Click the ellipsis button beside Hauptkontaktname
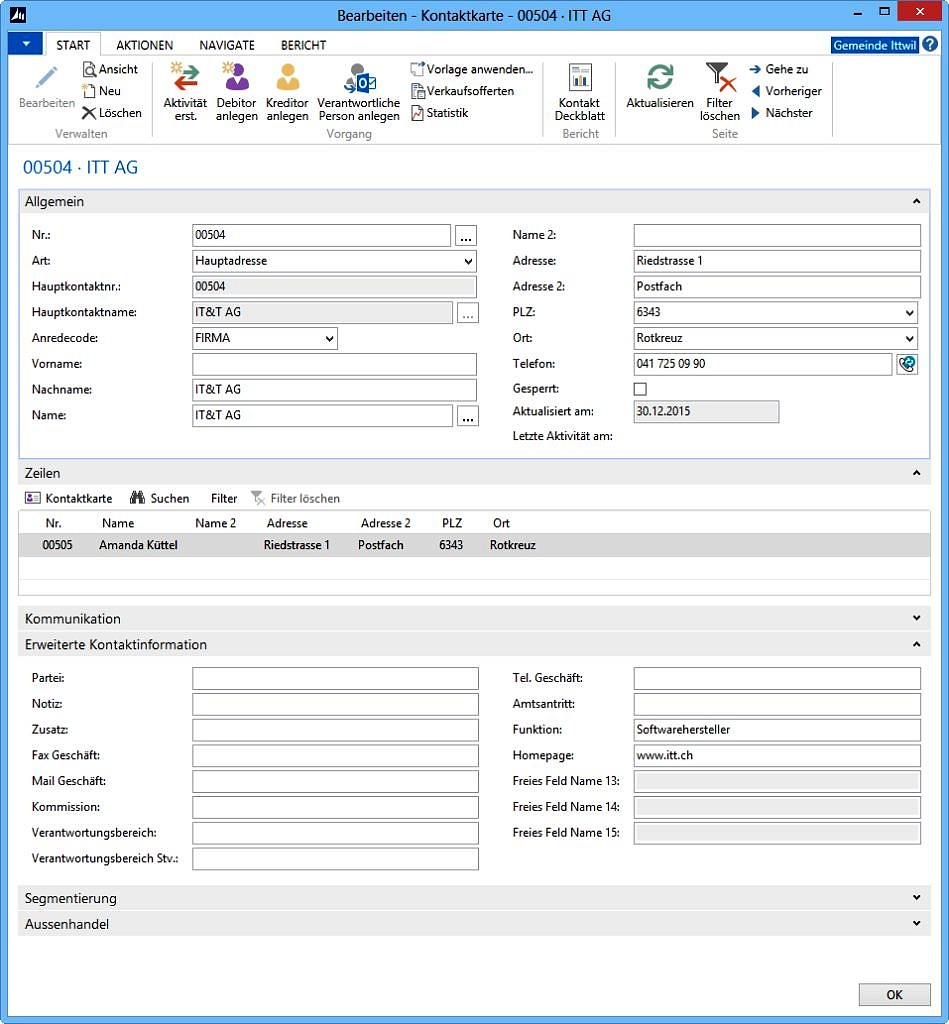 pos(468,313)
